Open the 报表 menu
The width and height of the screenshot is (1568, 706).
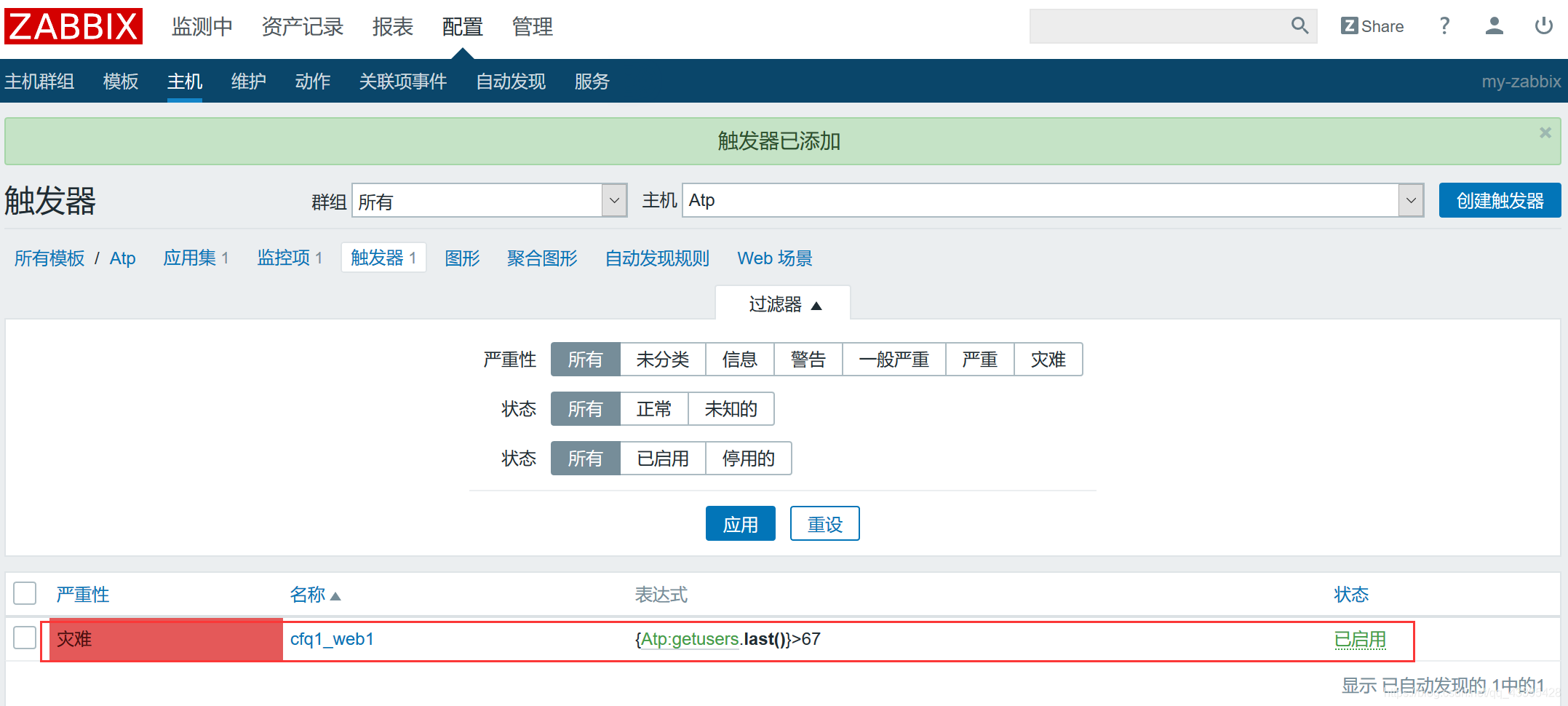(x=393, y=27)
